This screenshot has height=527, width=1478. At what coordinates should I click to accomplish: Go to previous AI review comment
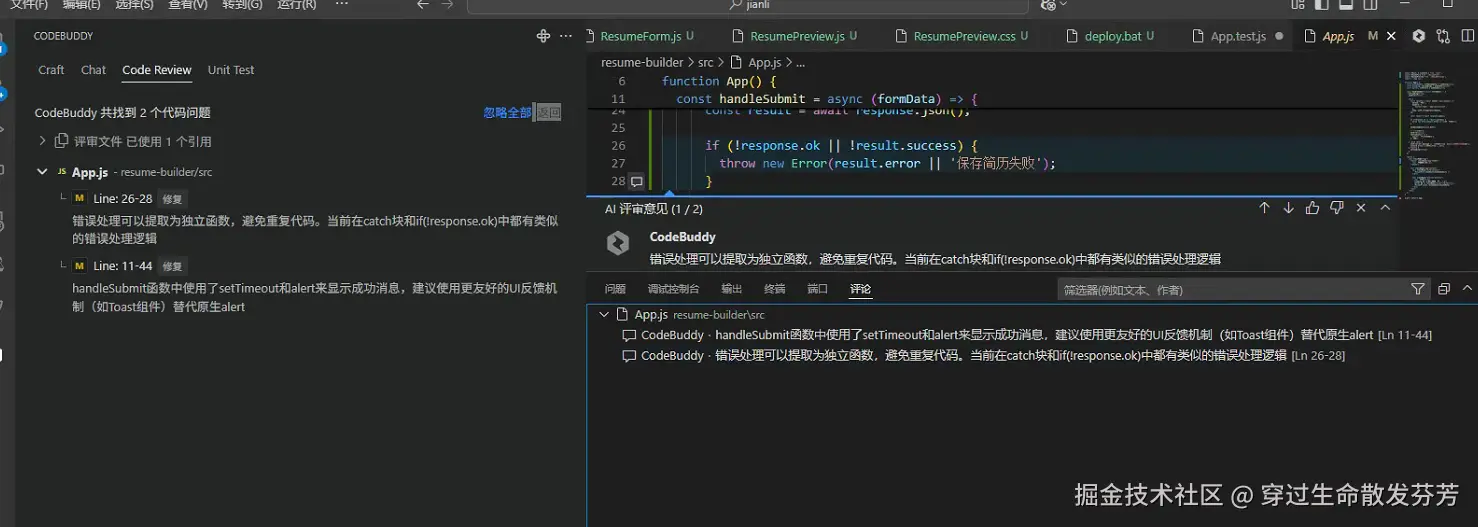pos(1264,208)
